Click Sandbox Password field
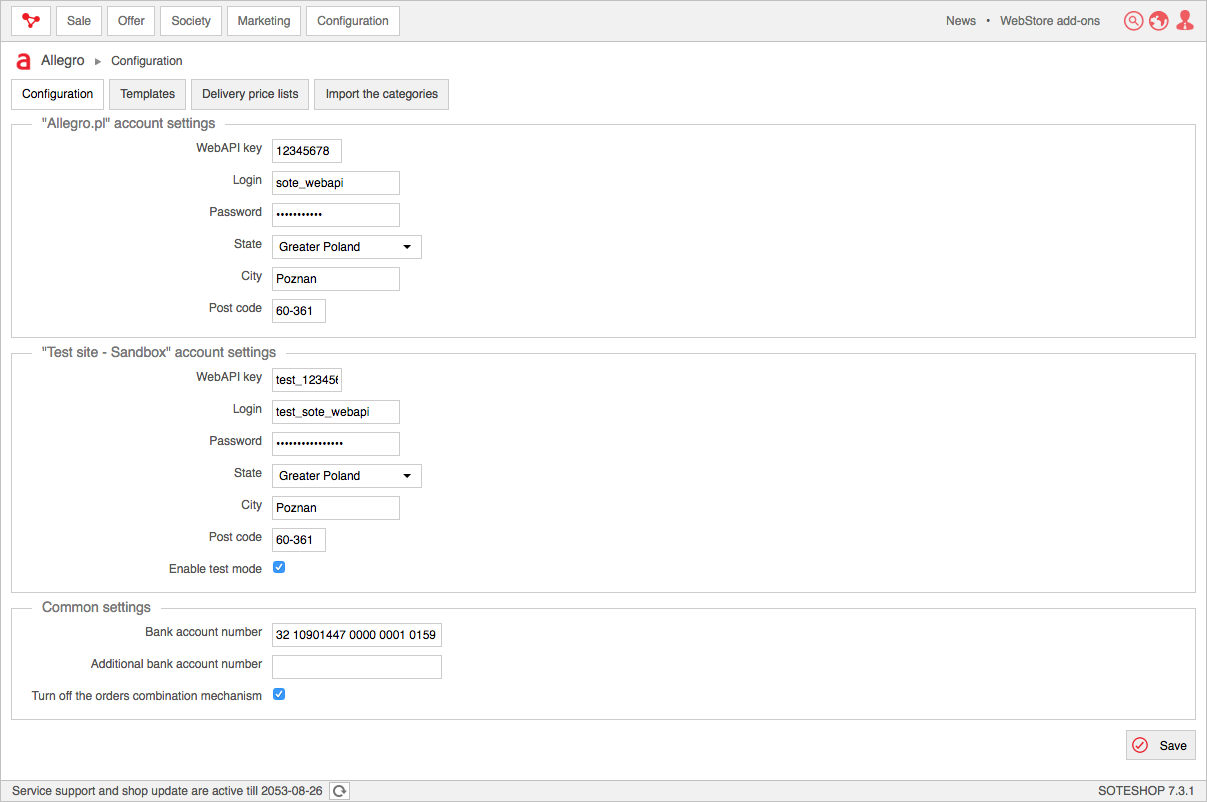The height and width of the screenshot is (802, 1207). click(x=336, y=444)
